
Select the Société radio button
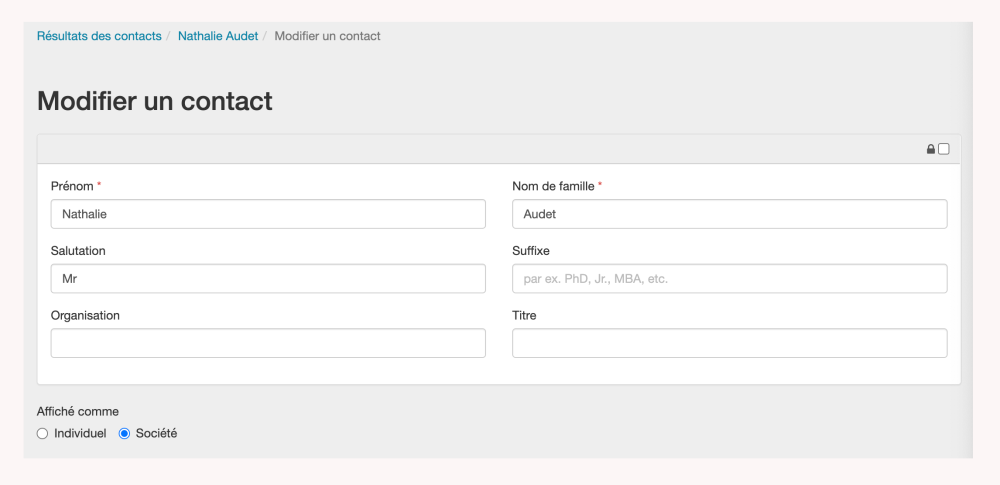point(125,434)
